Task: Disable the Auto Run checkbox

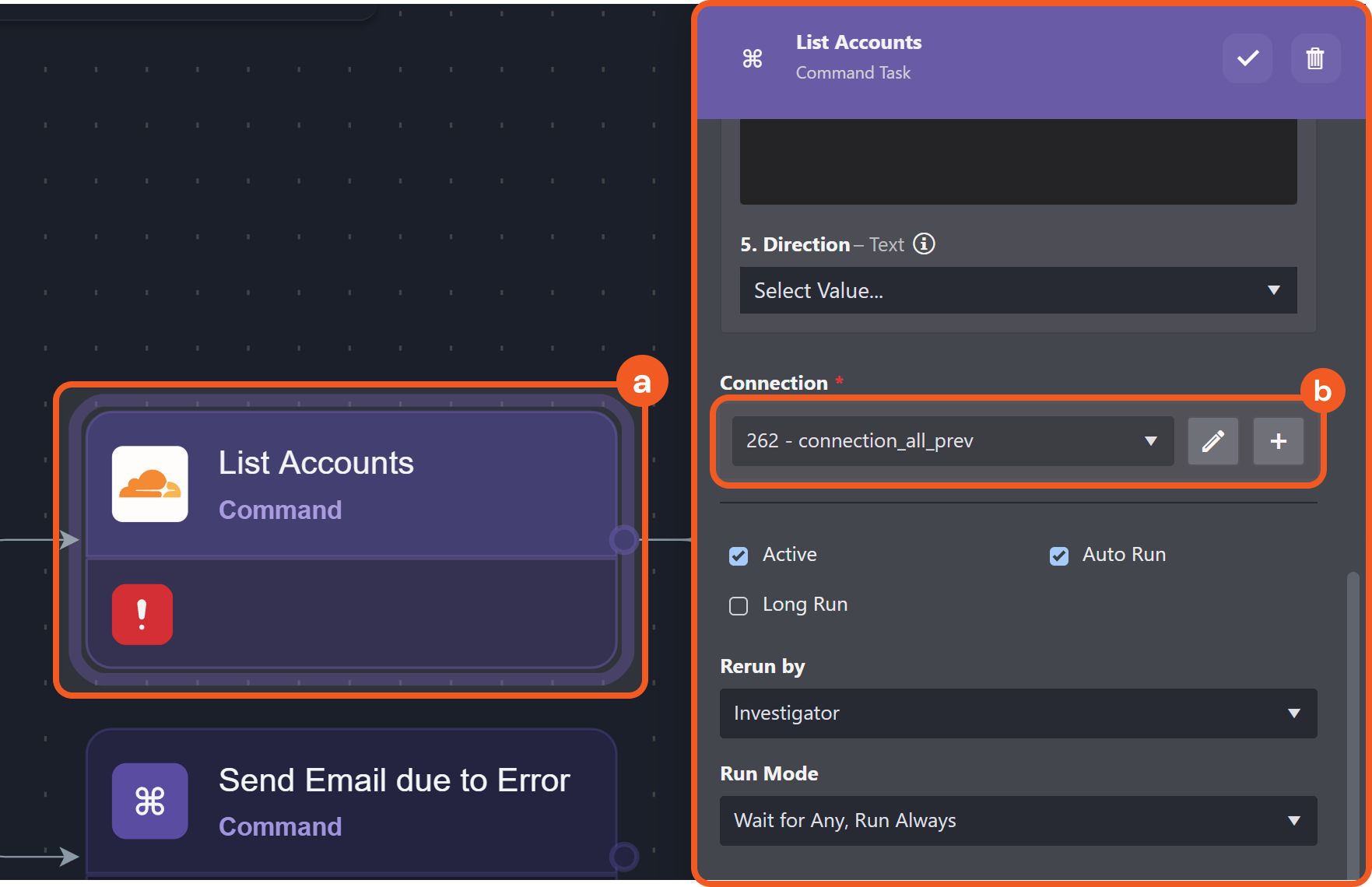Action: click(1058, 556)
